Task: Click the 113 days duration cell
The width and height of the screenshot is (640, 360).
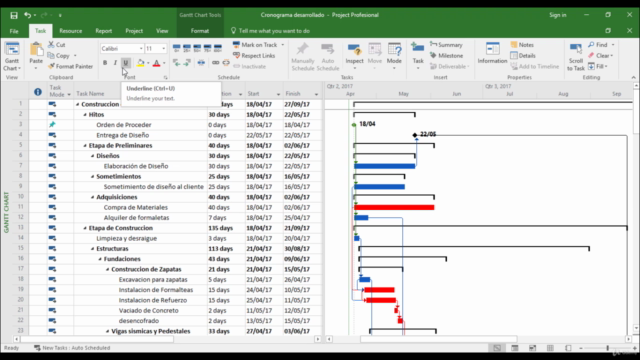Action: [226, 249]
